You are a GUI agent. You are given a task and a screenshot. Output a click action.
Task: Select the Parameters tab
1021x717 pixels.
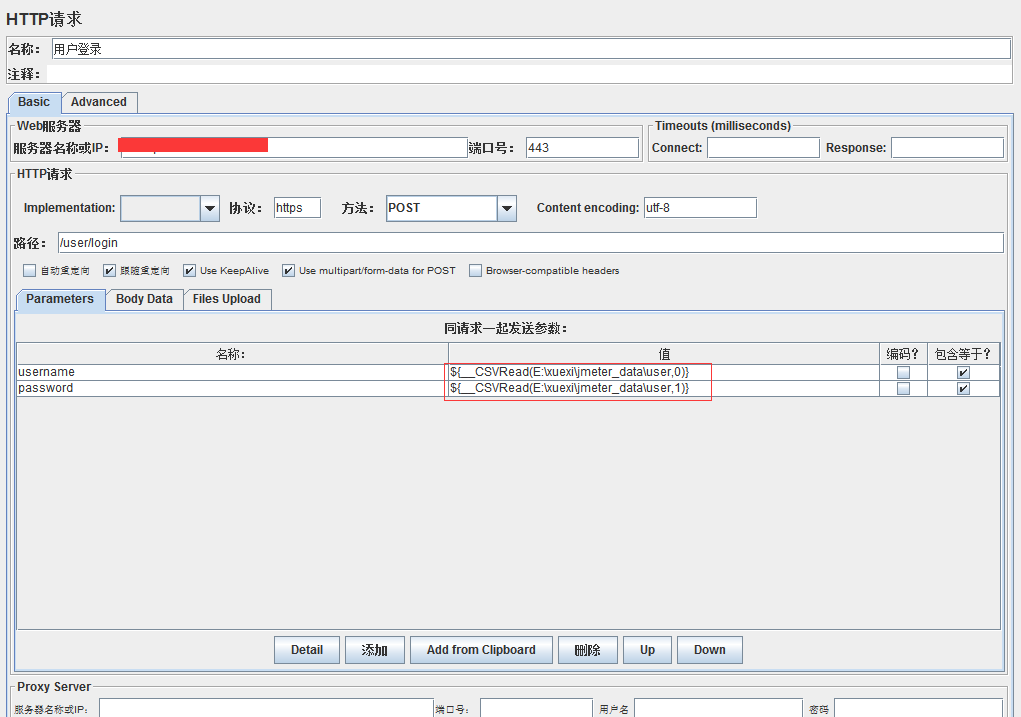pyautogui.click(x=60, y=300)
